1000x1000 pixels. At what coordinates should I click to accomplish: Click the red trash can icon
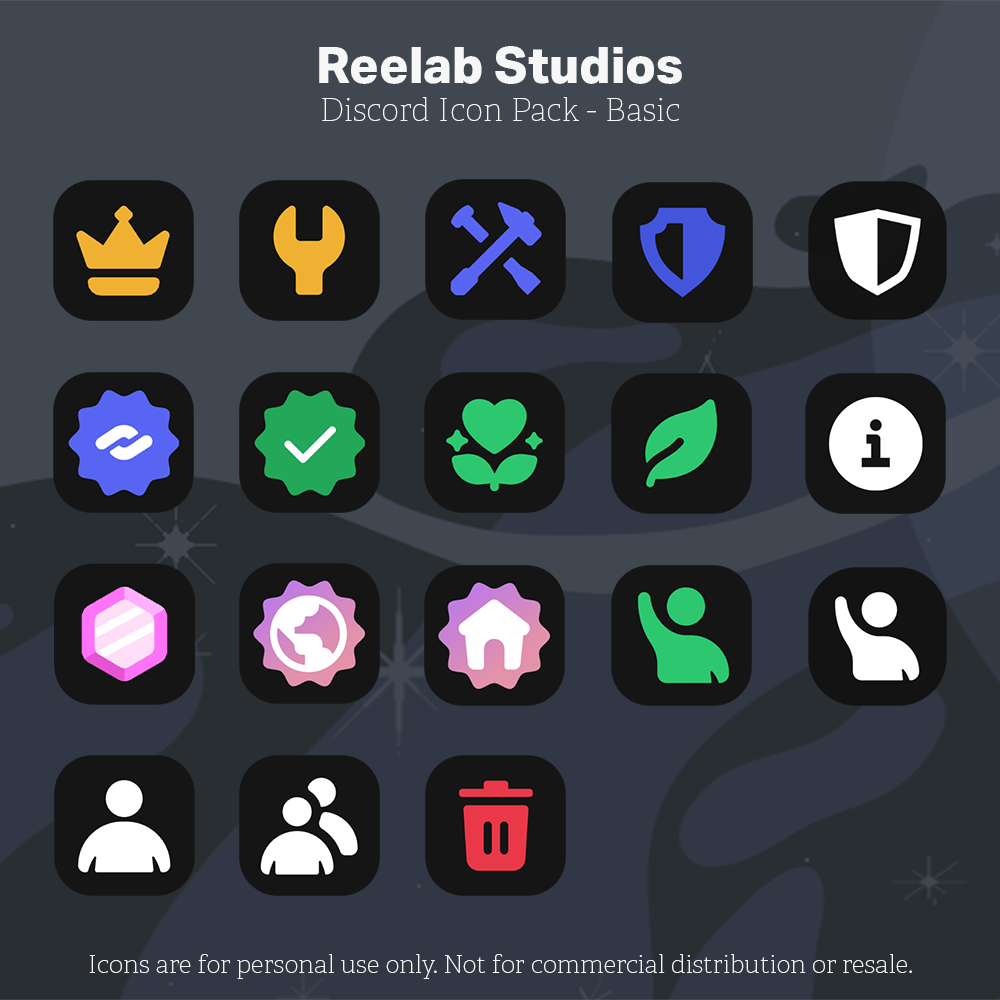point(496,825)
